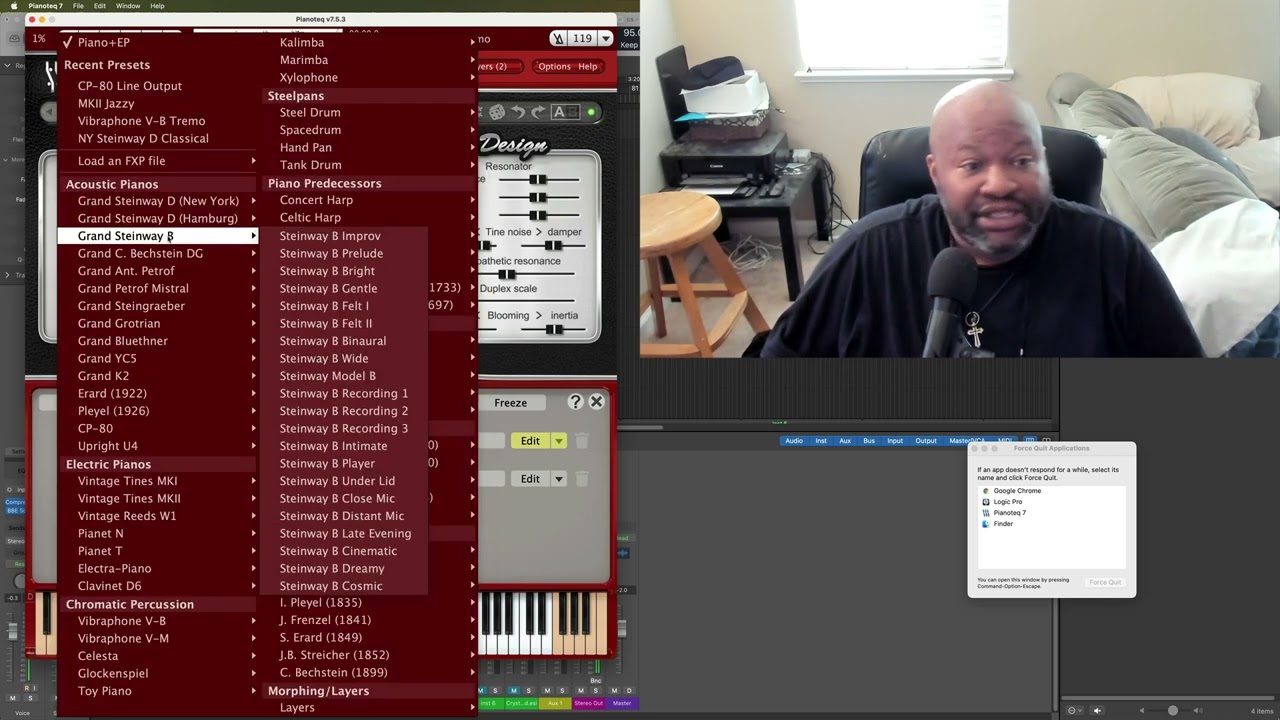The width and height of the screenshot is (1280, 720).
Task: Expand the Load an FXP file submenu
Action: [x=160, y=161]
